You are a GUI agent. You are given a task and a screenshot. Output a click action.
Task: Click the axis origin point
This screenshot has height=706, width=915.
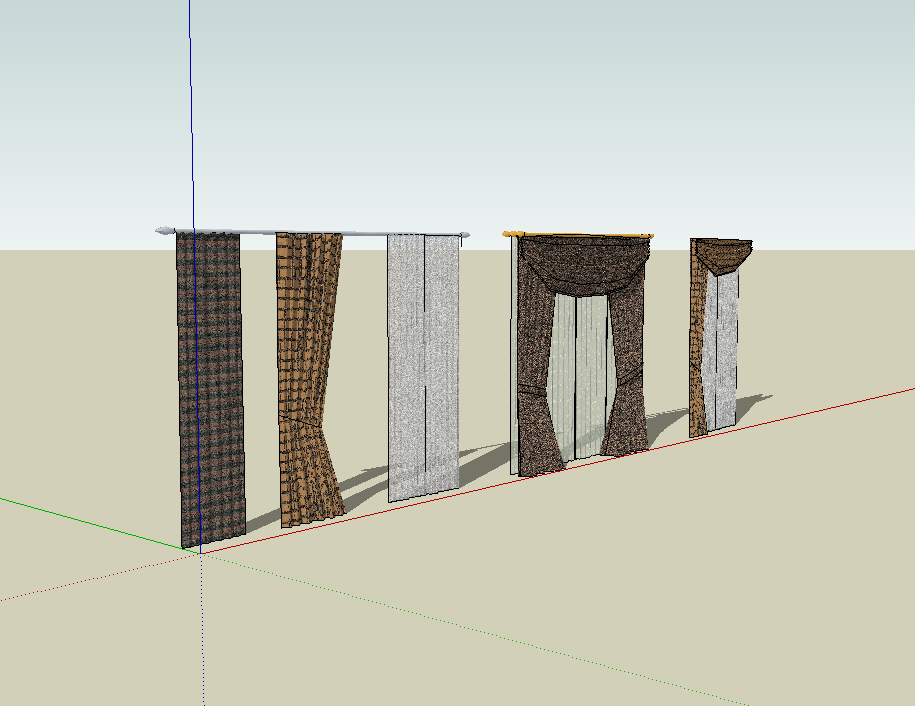tap(201, 554)
